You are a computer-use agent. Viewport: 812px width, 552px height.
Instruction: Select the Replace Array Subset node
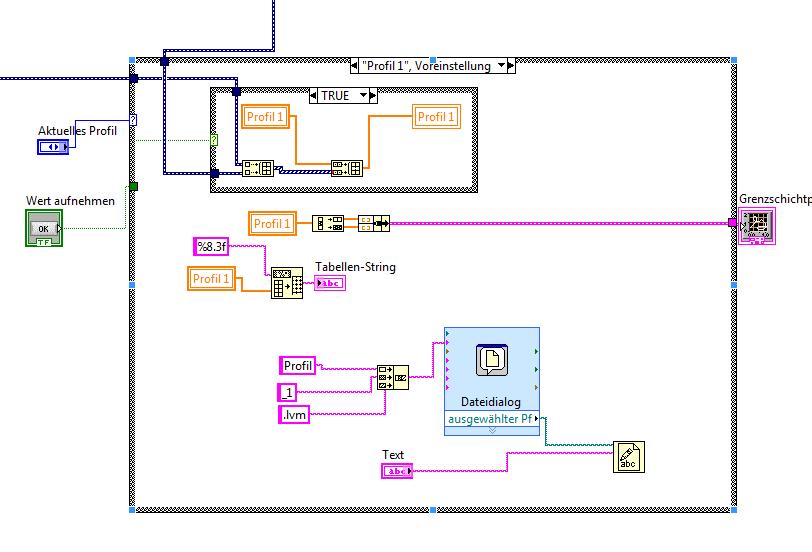click(x=347, y=168)
